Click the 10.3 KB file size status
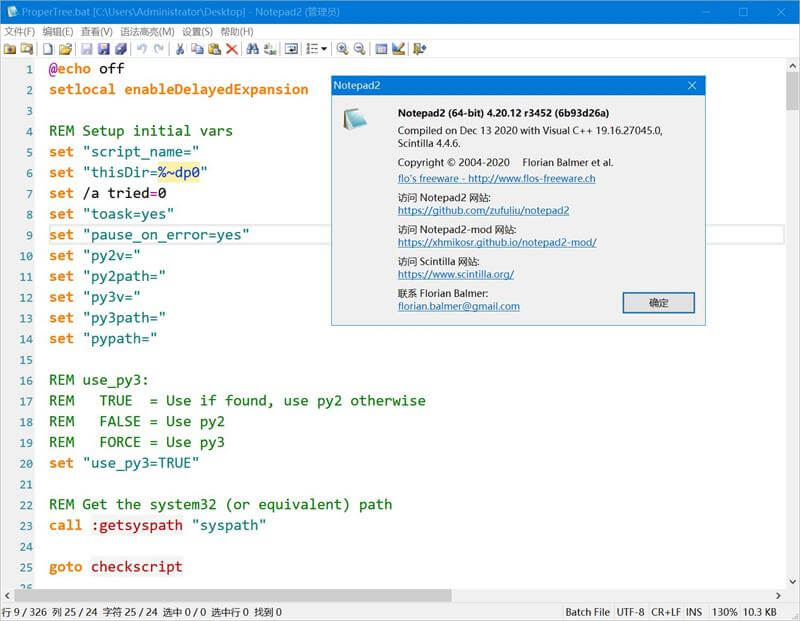The width and height of the screenshot is (800, 621). coord(759,612)
